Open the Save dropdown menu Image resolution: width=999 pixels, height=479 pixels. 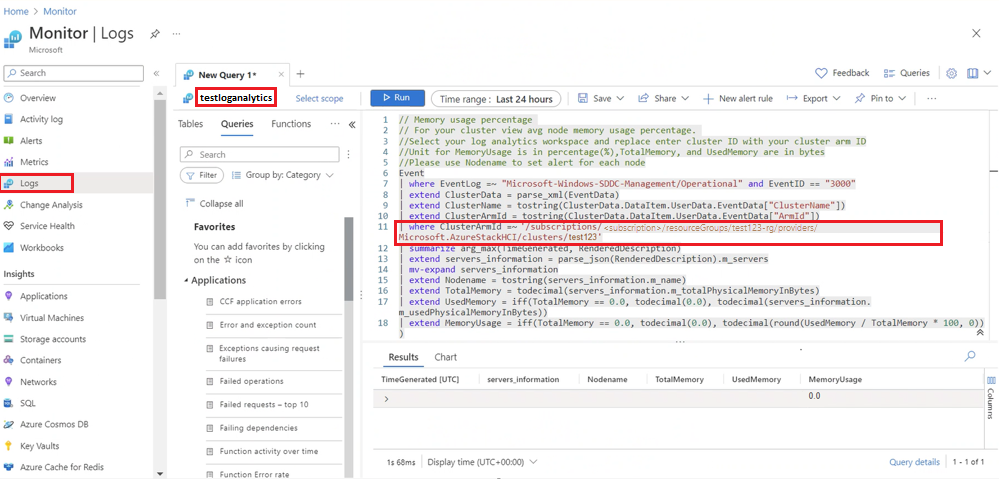pos(602,98)
